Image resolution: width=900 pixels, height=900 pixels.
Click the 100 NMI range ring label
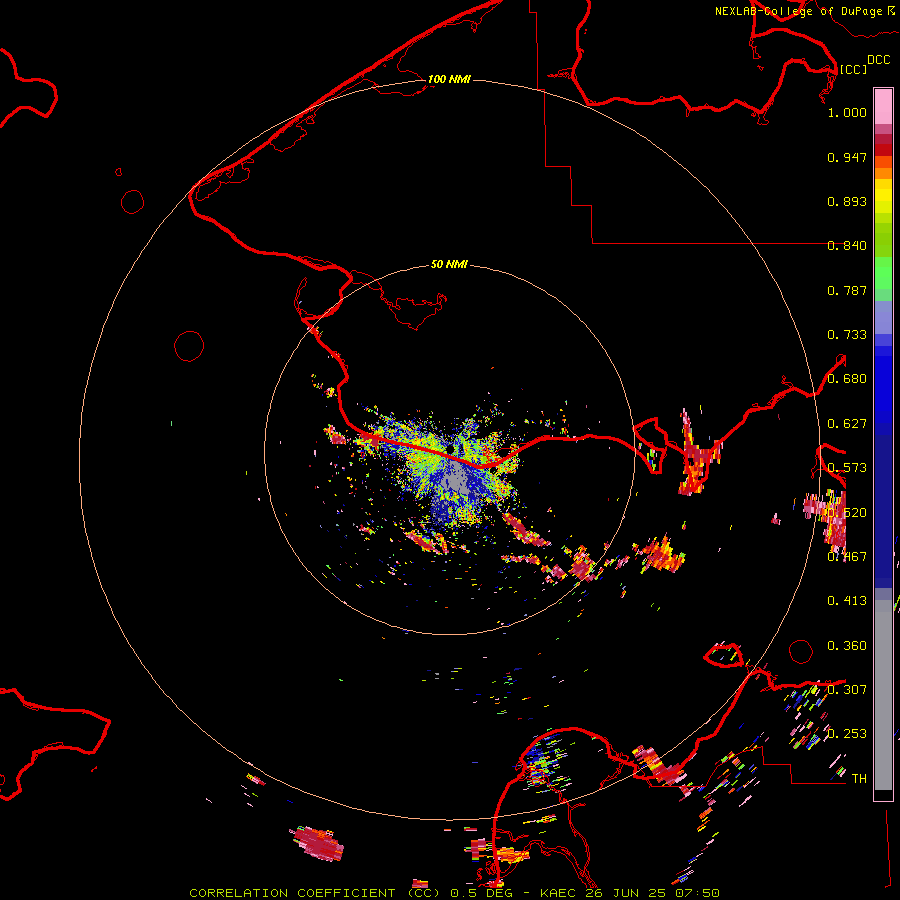[x=449, y=79]
